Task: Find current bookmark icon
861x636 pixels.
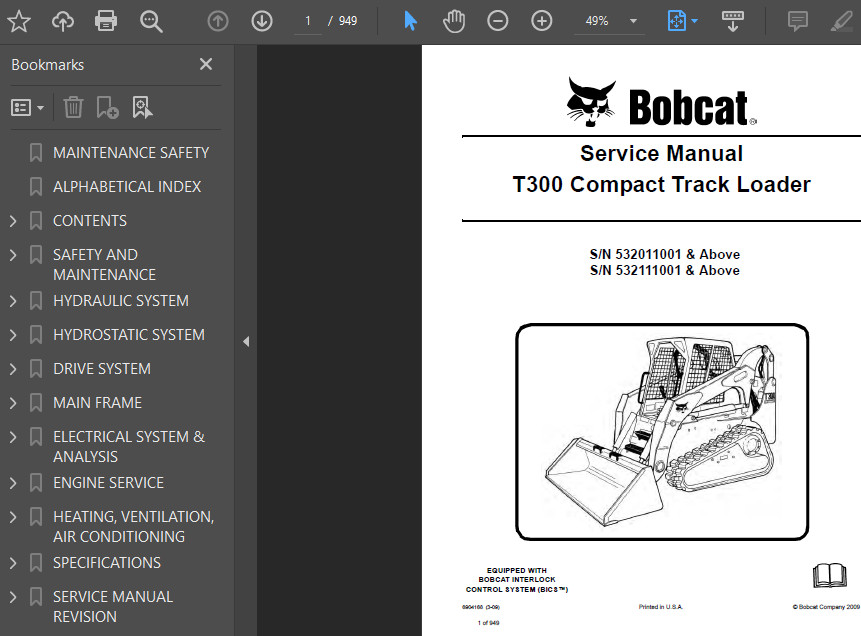Action: 142,107
